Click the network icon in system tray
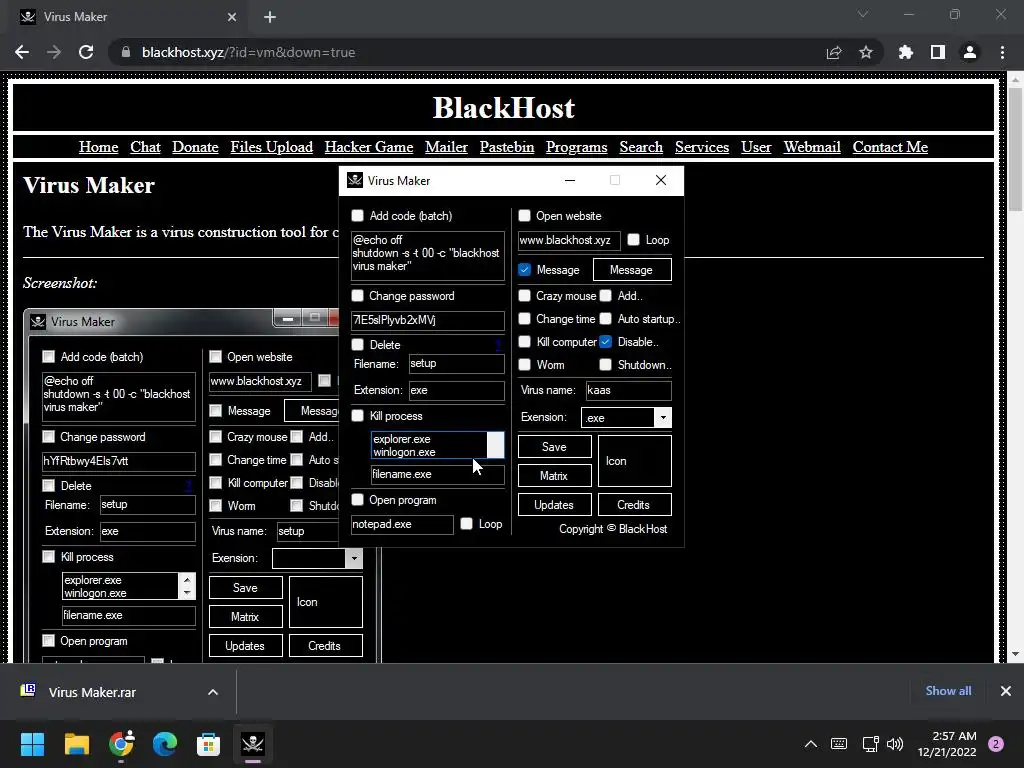This screenshot has width=1024, height=768. [x=870, y=744]
